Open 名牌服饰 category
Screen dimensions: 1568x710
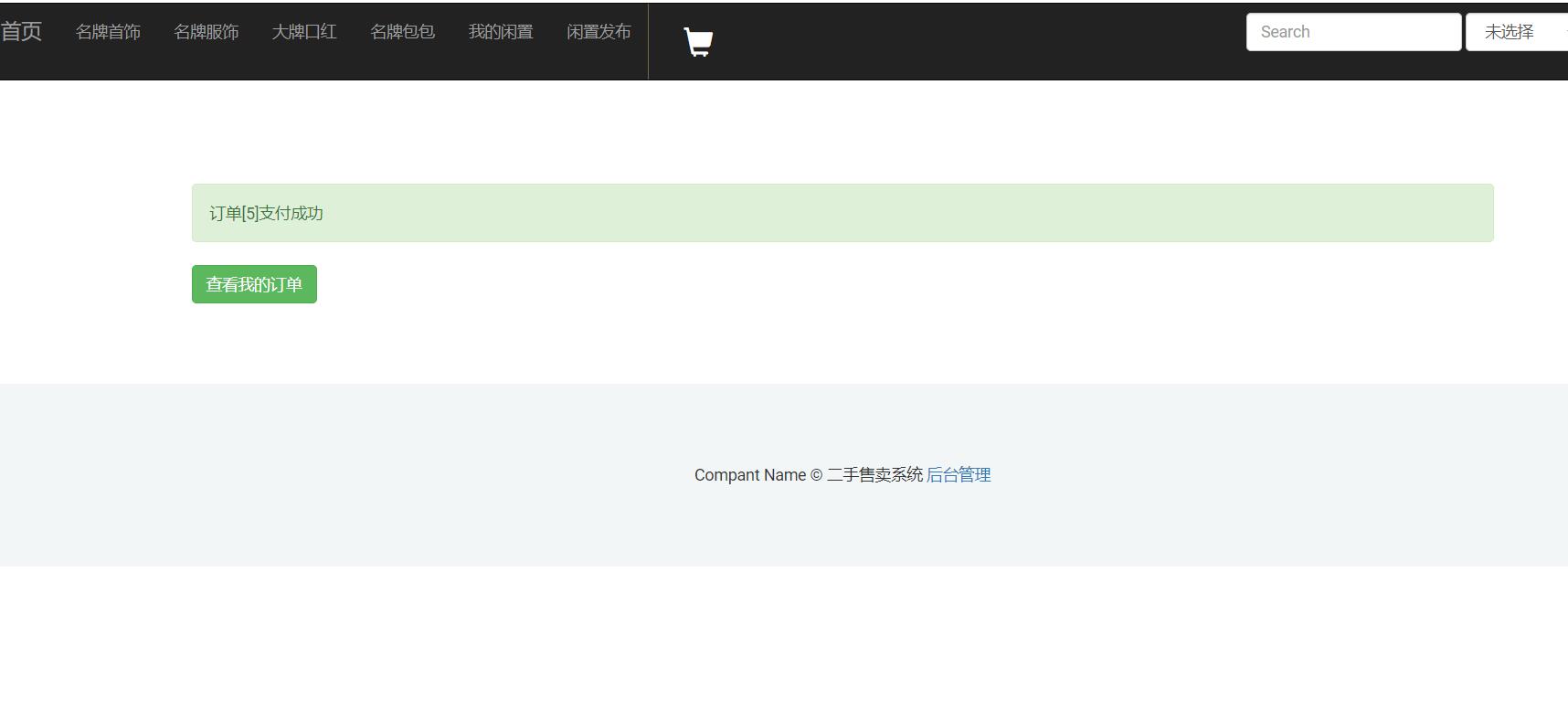point(207,32)
